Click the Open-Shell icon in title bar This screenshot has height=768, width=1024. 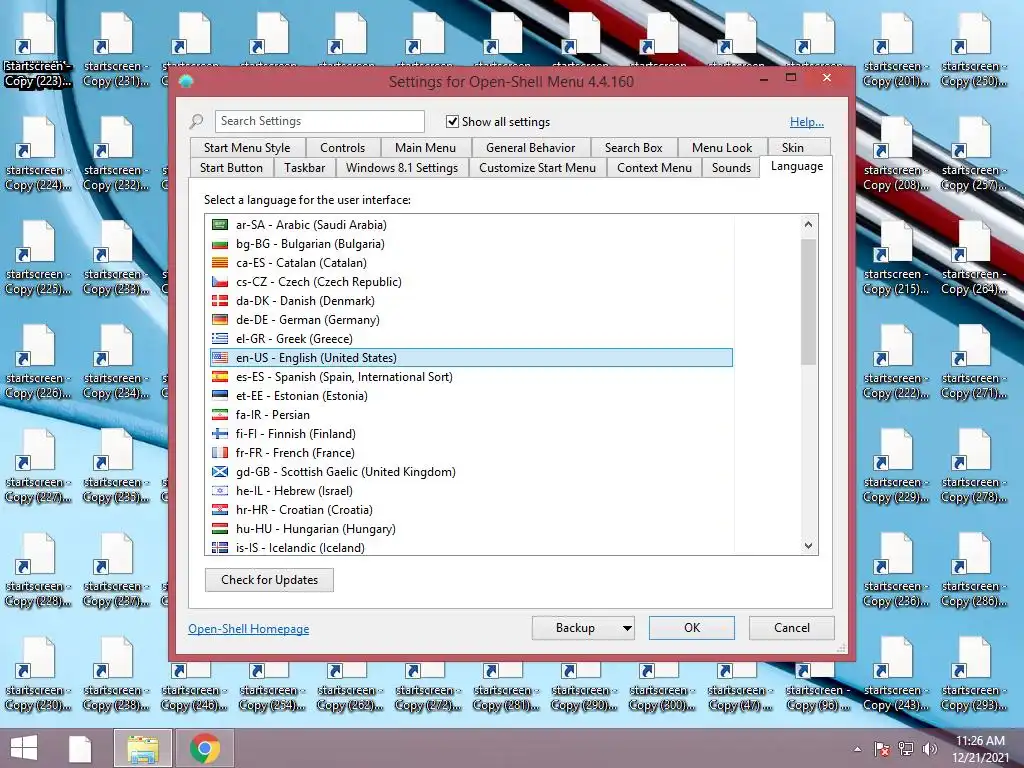(186, 82)
